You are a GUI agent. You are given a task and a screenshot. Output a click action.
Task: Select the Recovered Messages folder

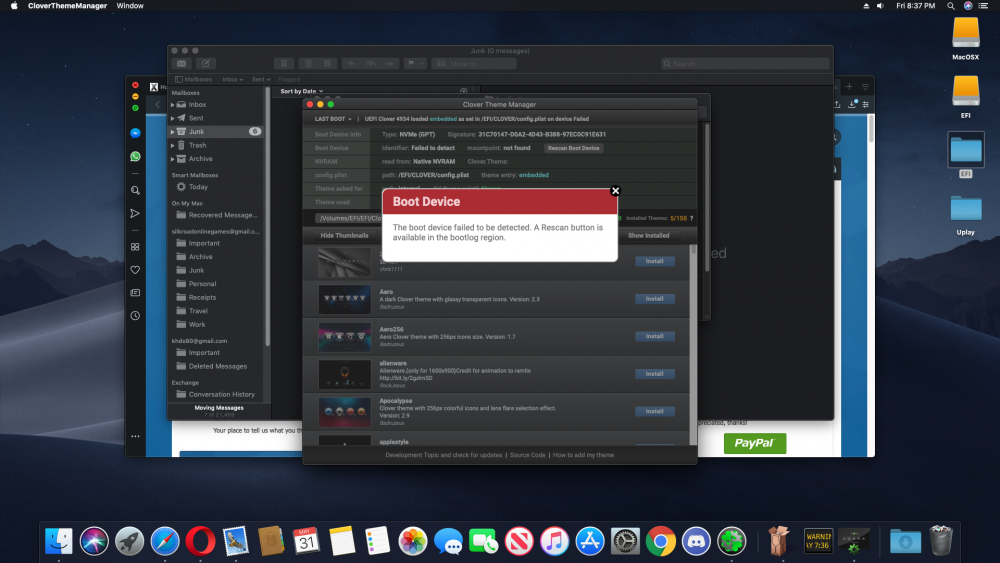pyautogui.click(x=217, y=215)
